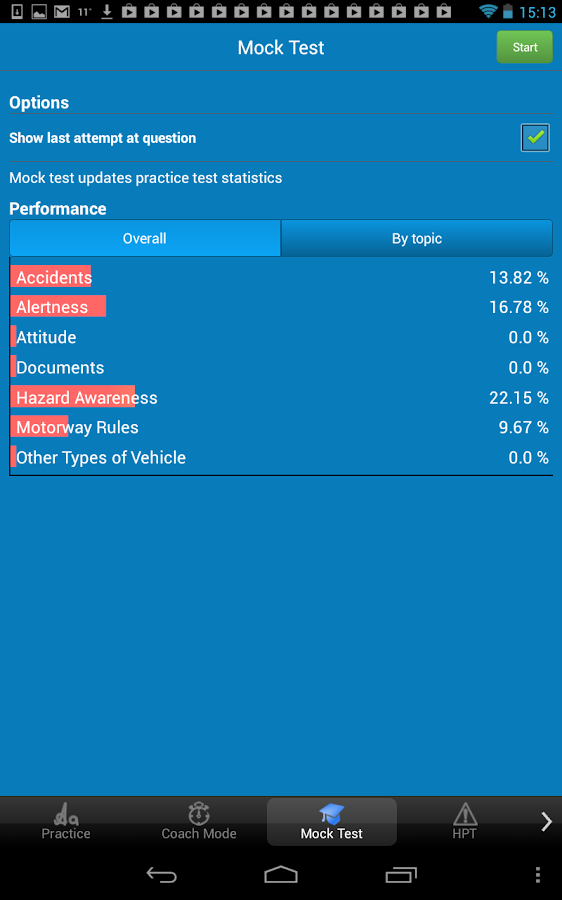Screen dimensions: 562x900
Task: Open the HPT warning triangle icon
Action: click(x=464, y=814)
